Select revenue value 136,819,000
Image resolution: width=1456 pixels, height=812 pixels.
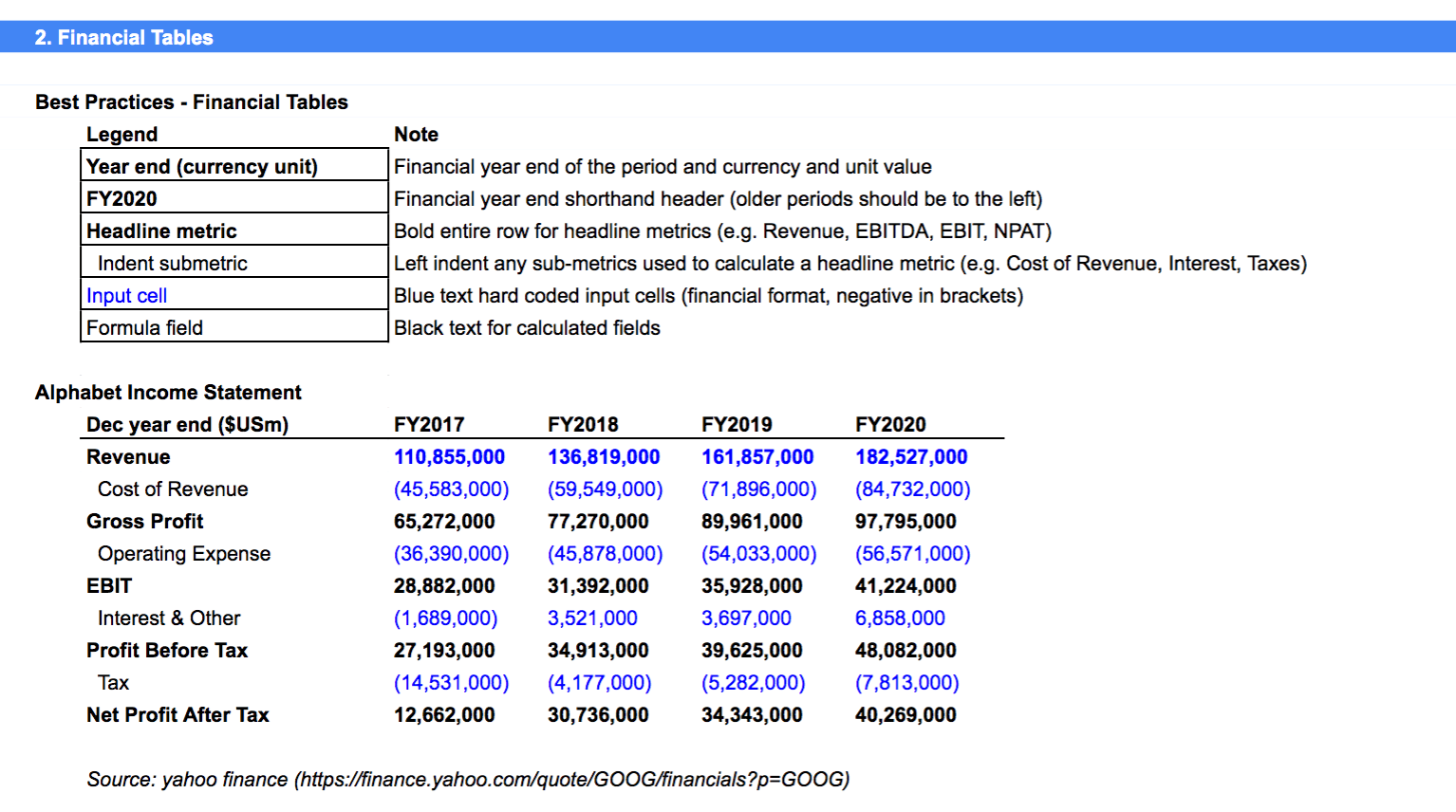pyautogui.click(x=604, y=457)
